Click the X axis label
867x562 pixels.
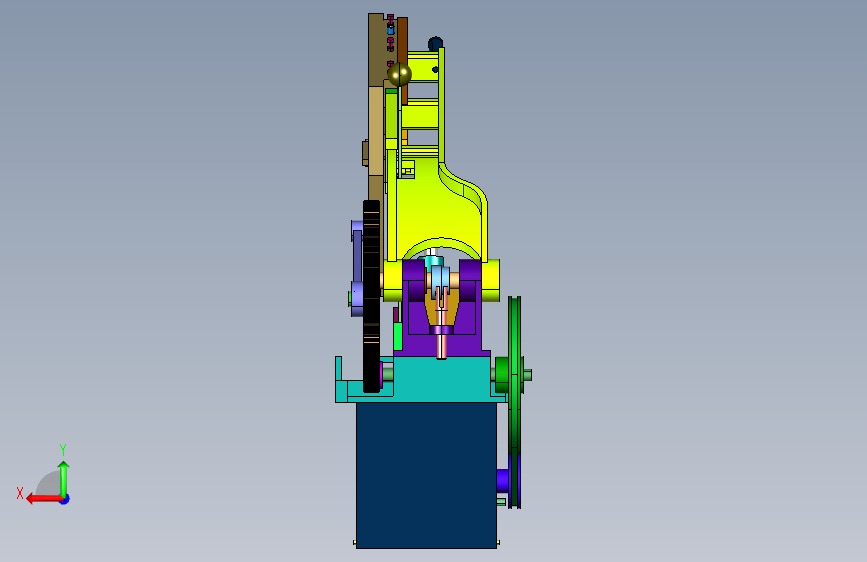click(20, 493)
